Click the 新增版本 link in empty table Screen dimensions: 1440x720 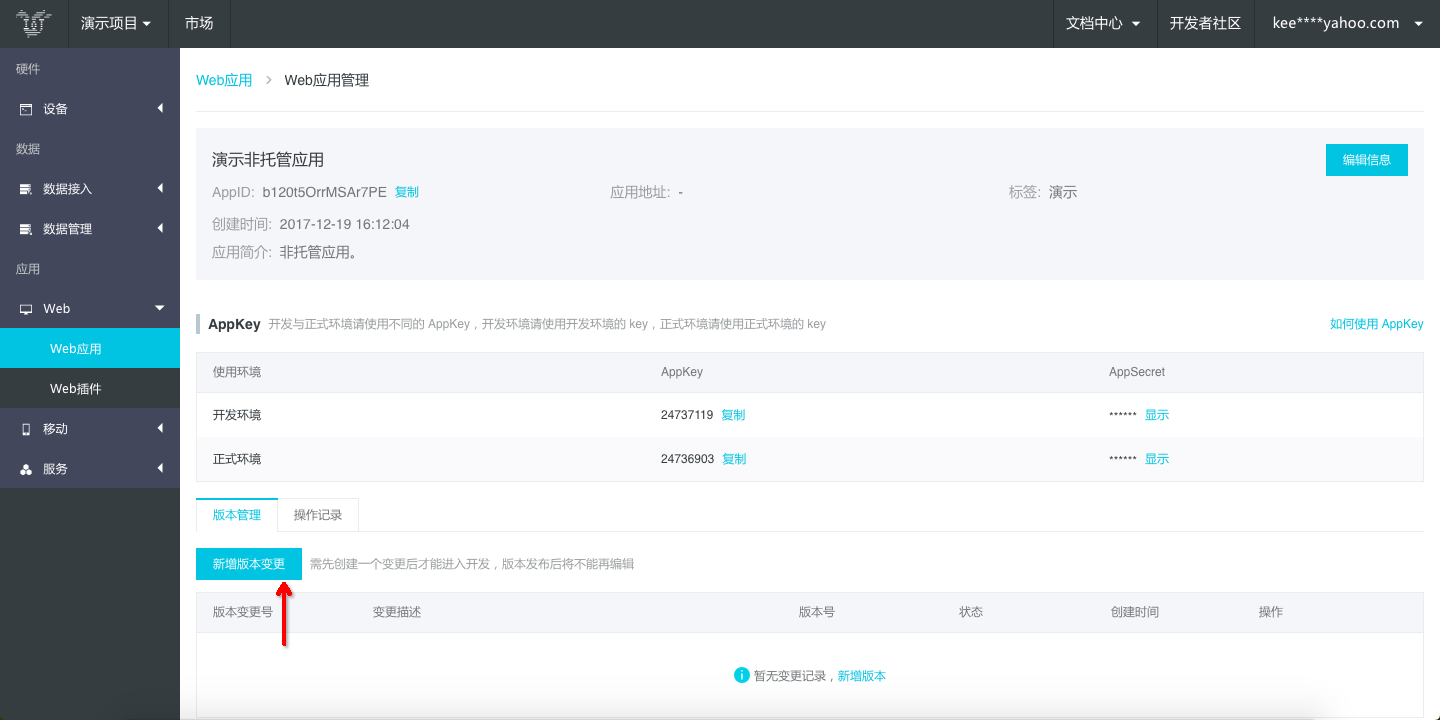tap(862, 676)
